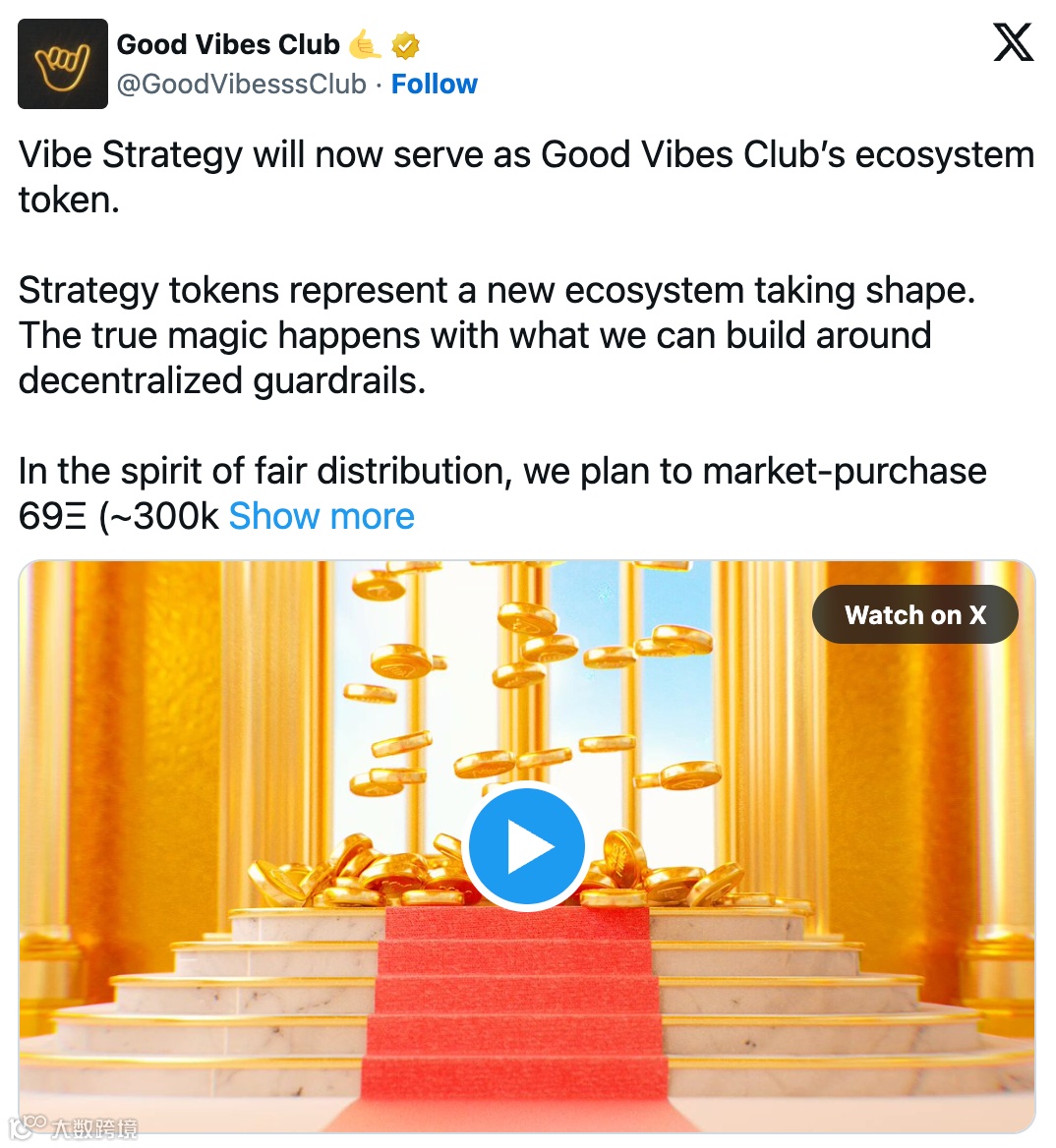Click the tweet's first paragraph text

point(526,177)
